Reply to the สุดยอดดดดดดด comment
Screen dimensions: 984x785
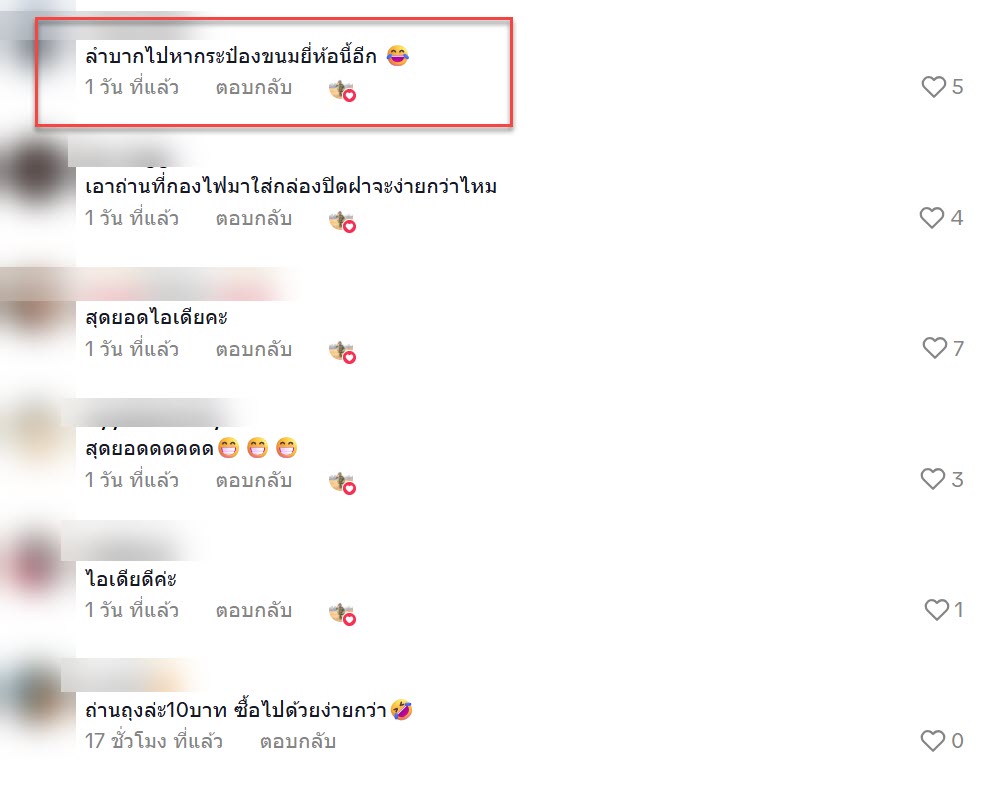254,480
